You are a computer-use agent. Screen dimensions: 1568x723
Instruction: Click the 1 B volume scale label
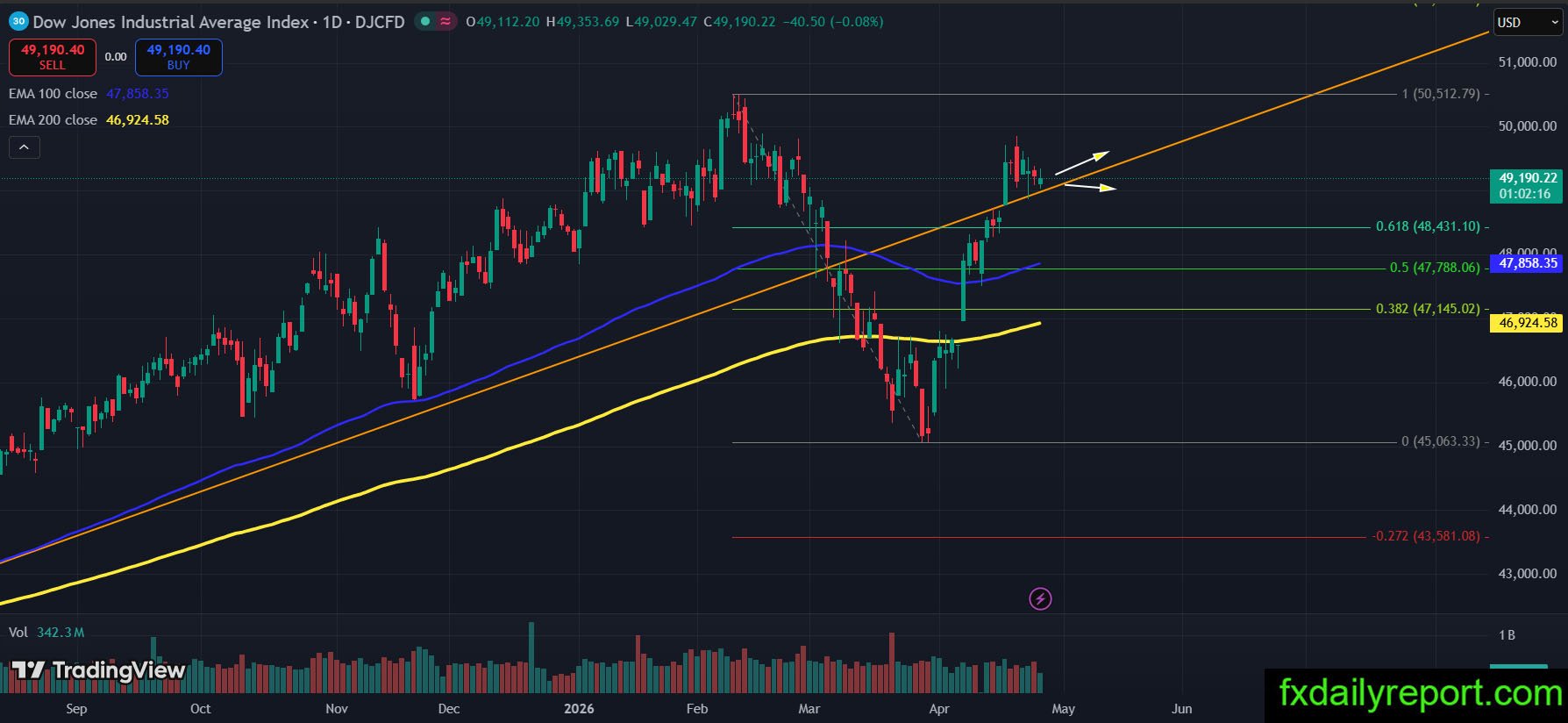pos(1507,635)
